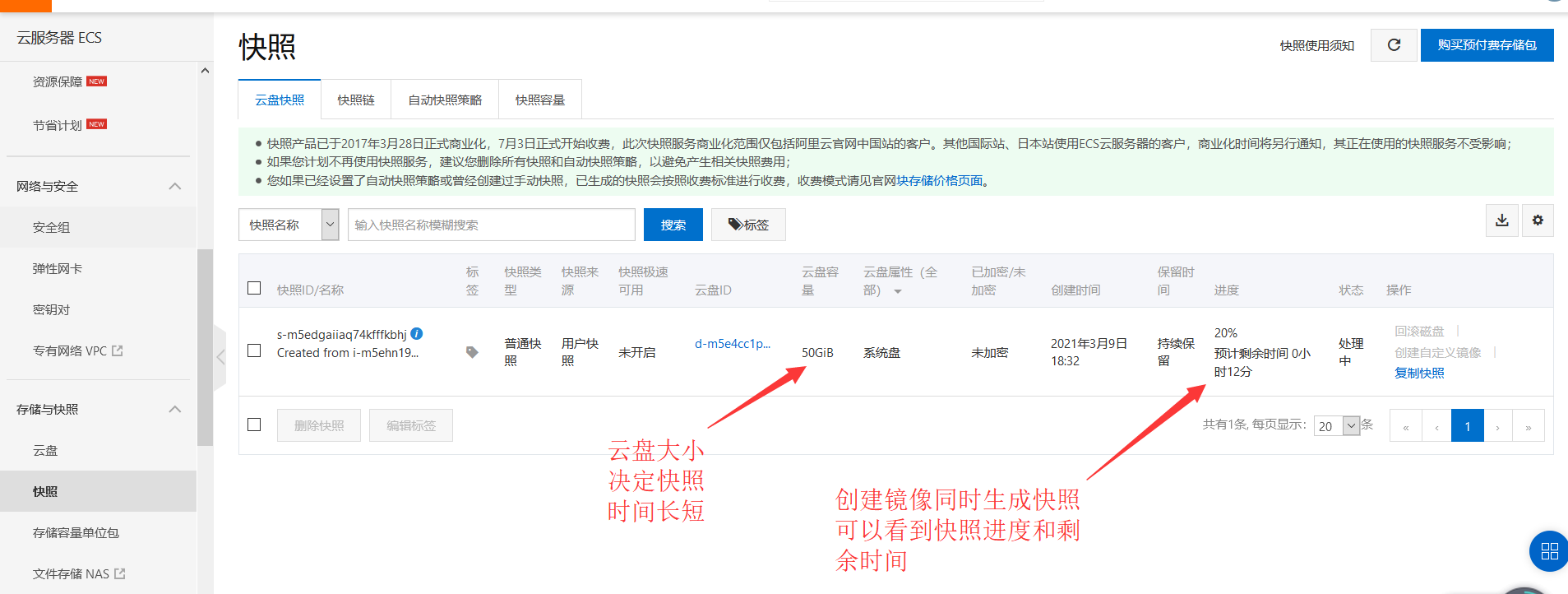Click the sidebar scroll-up arrow

click(205, 71)
